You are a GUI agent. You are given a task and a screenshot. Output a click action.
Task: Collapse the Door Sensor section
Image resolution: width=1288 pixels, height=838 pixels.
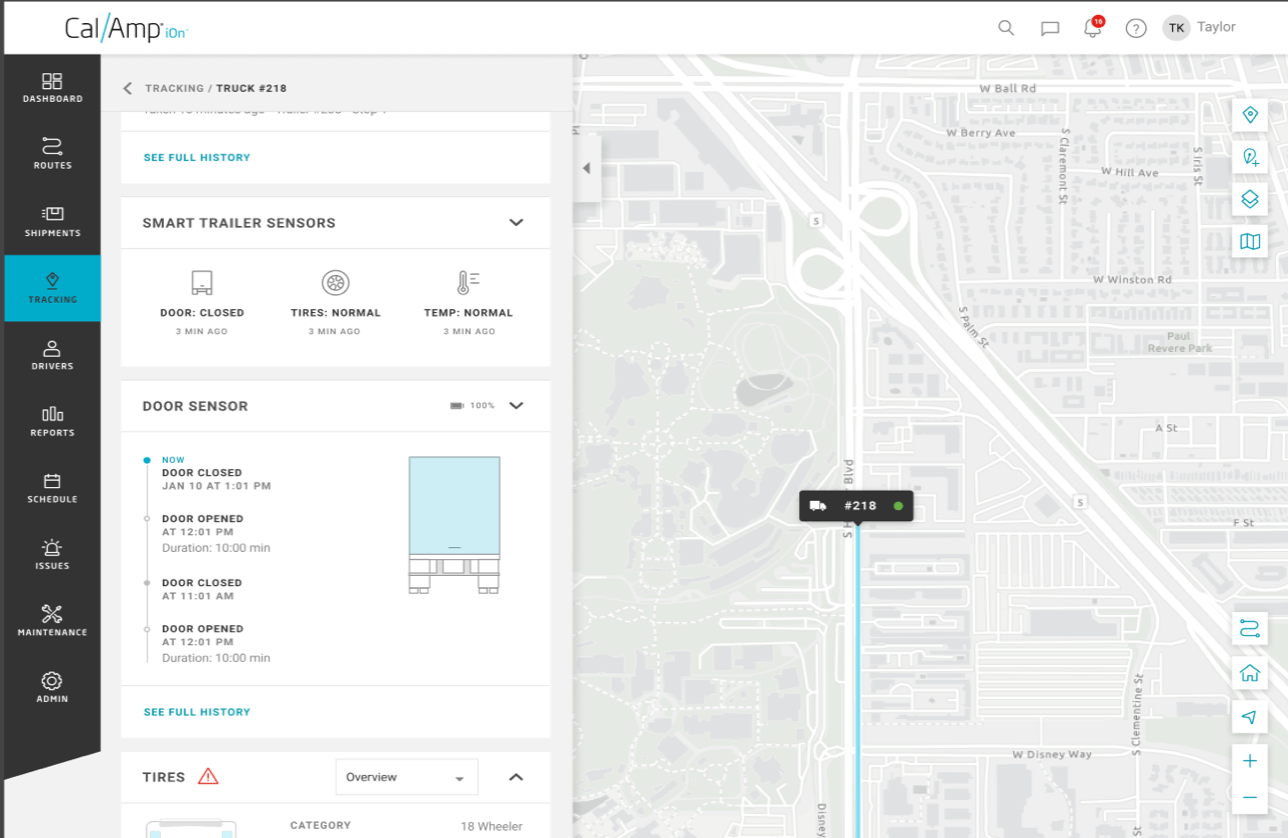(516, 405)
